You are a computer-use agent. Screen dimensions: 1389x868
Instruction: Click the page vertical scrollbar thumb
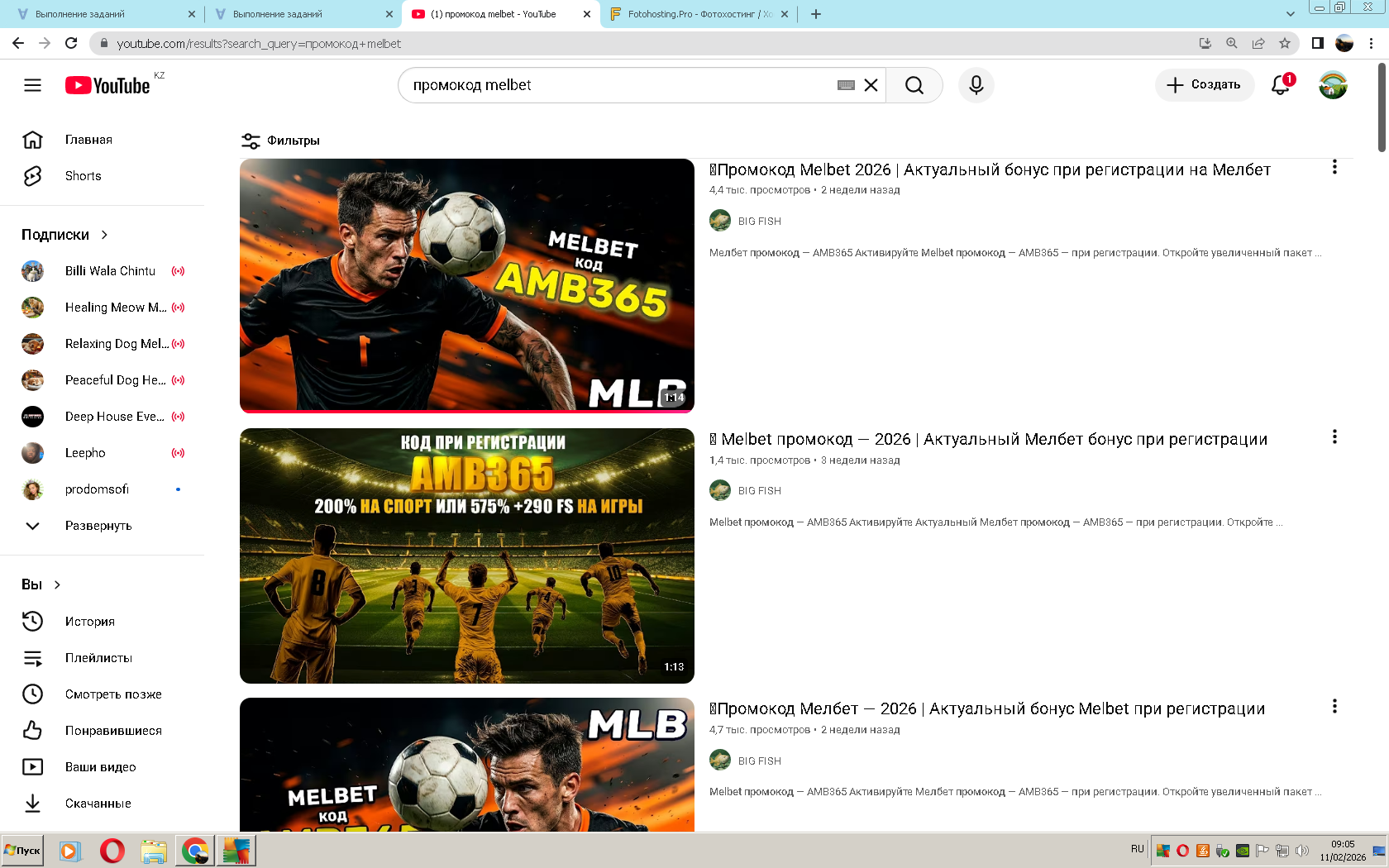pos(1382,107)
